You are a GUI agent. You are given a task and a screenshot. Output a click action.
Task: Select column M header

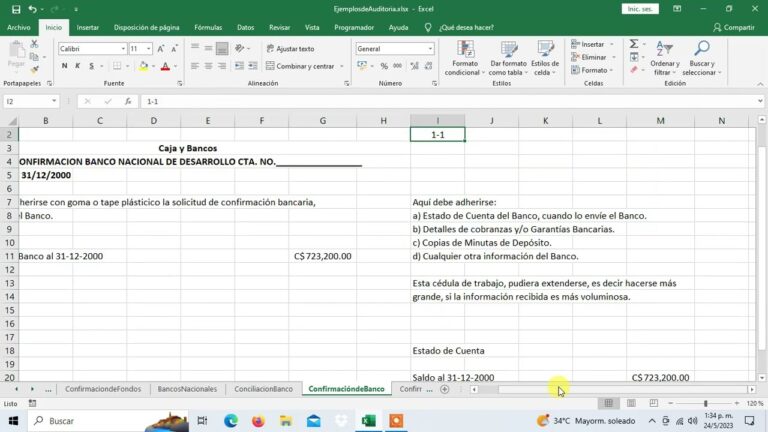[660, 120]
